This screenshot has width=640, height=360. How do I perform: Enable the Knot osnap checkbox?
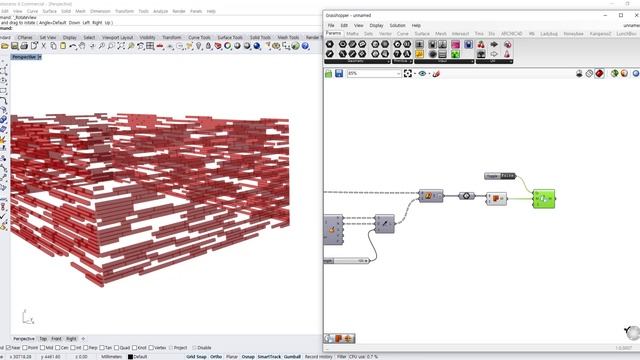134,348
